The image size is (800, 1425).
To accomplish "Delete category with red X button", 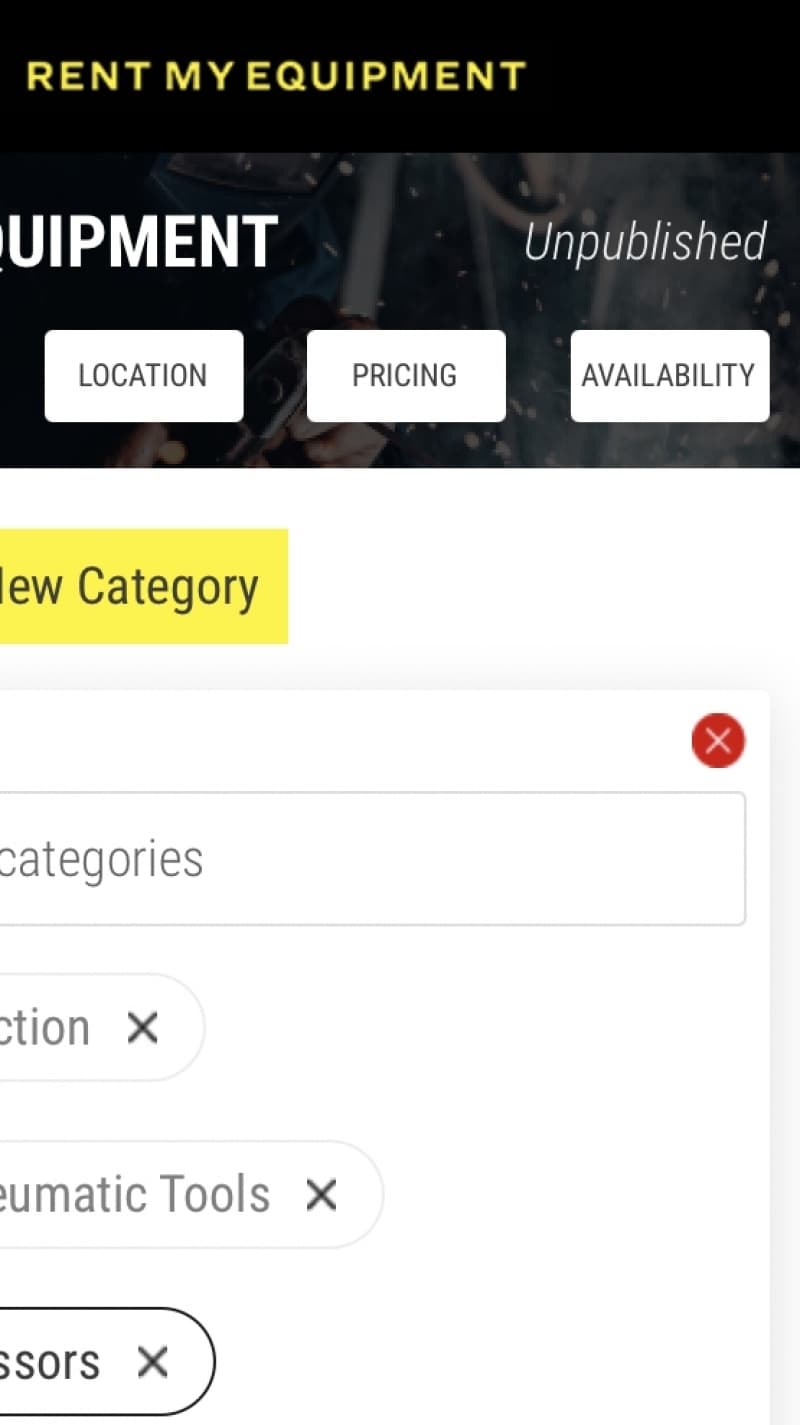I will coord(718,741).
